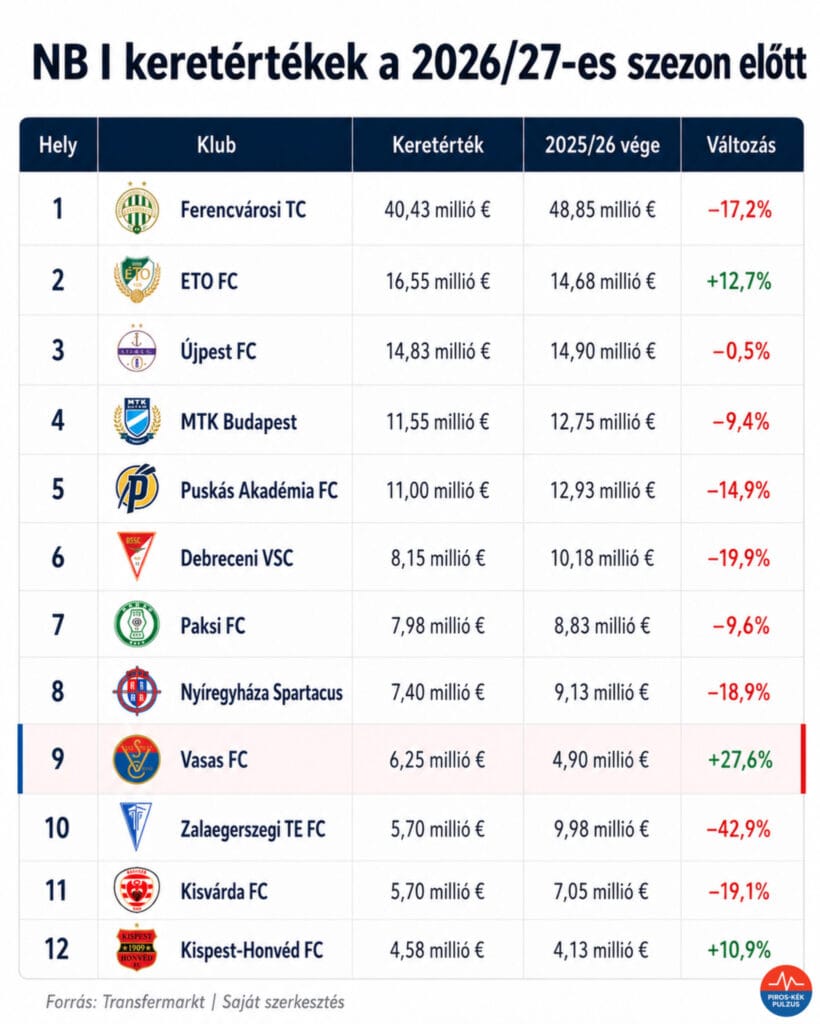Click the Ferencvárosi TC club crest
The height and width of the screenshot is (1024, 820).
click(137, 208)
